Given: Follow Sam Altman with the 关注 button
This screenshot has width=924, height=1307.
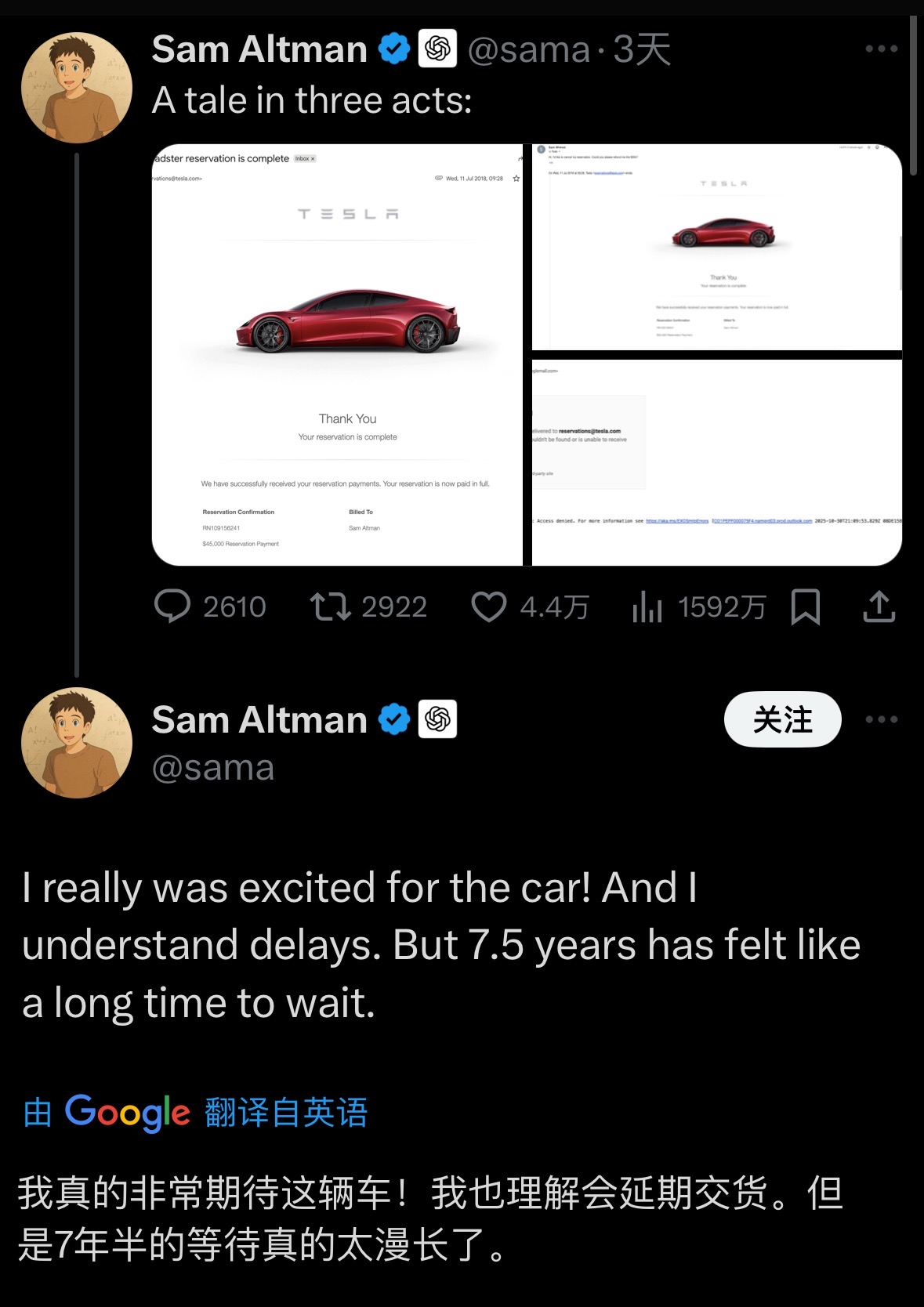Looking at the screenshot, I should pos(782,719).
